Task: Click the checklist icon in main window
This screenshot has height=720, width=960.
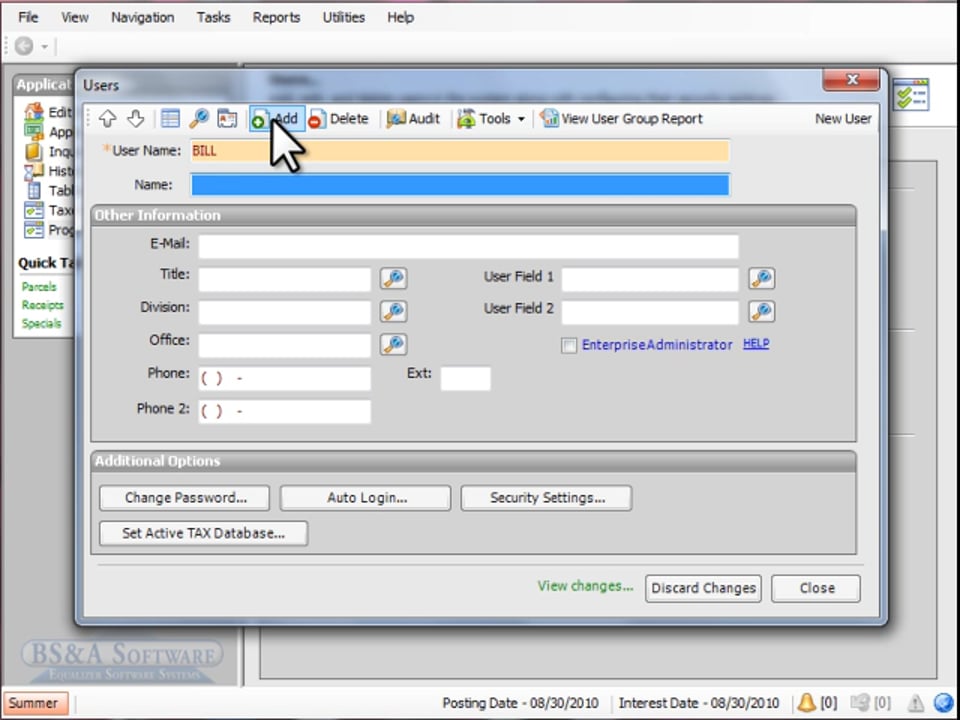Action: (911, 95)
